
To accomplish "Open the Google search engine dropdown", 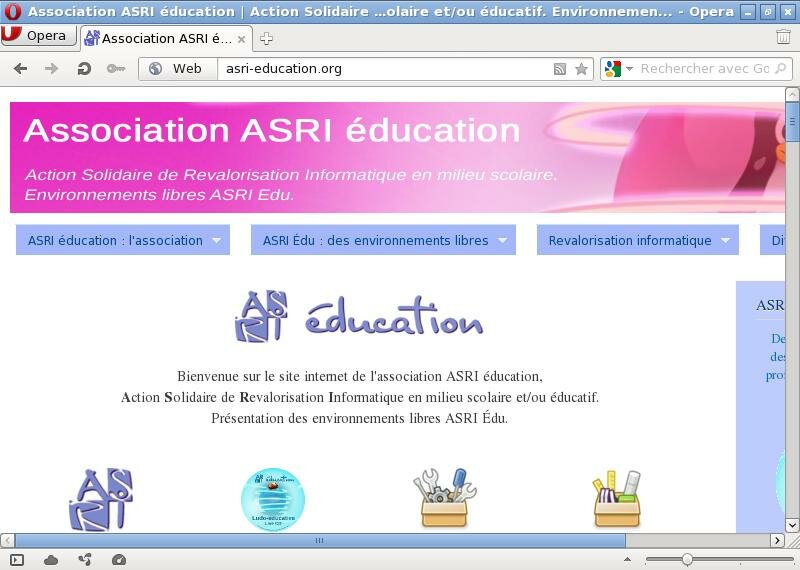I will point(618,68).
